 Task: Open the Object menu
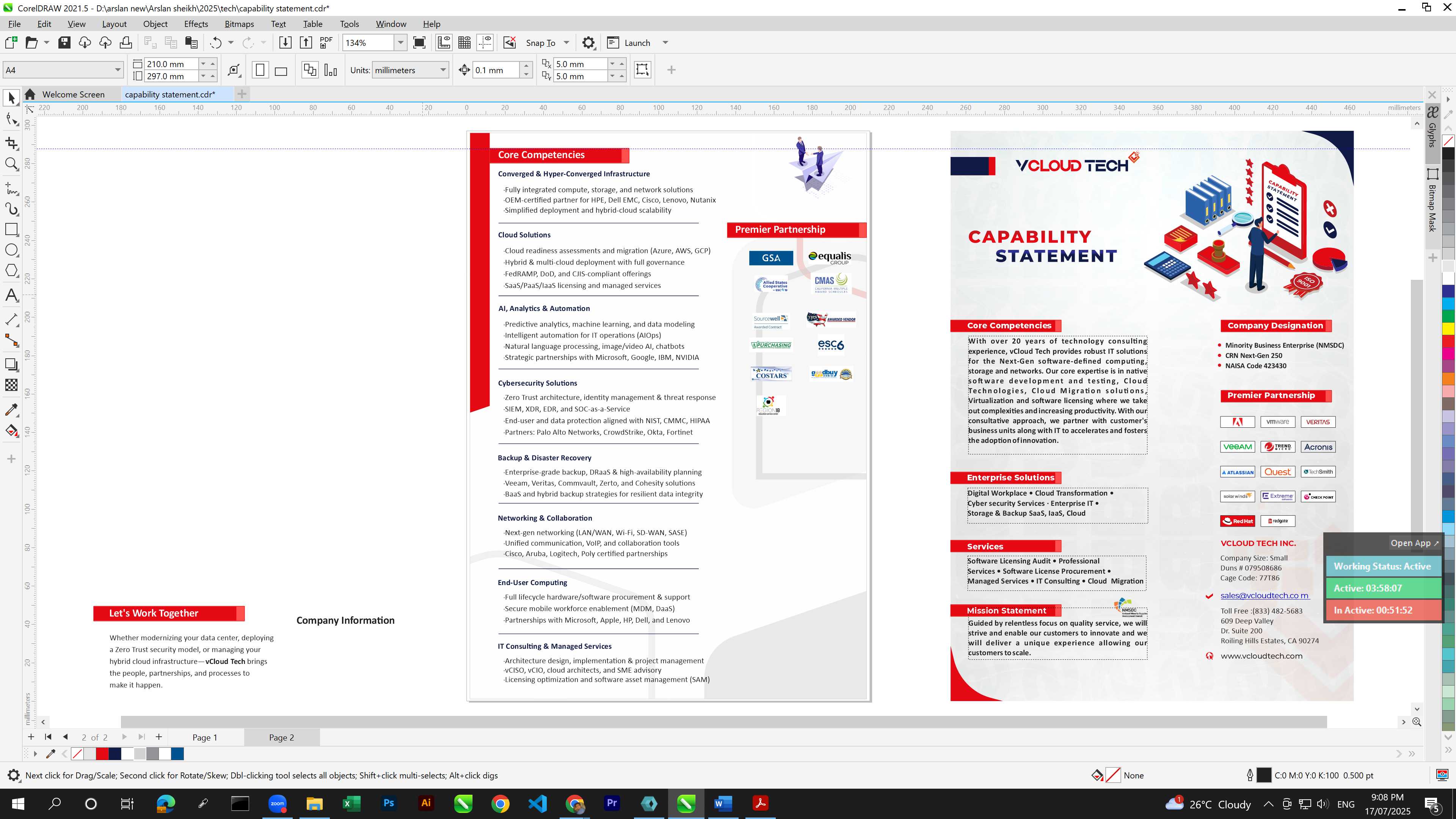tap(155, 24)
